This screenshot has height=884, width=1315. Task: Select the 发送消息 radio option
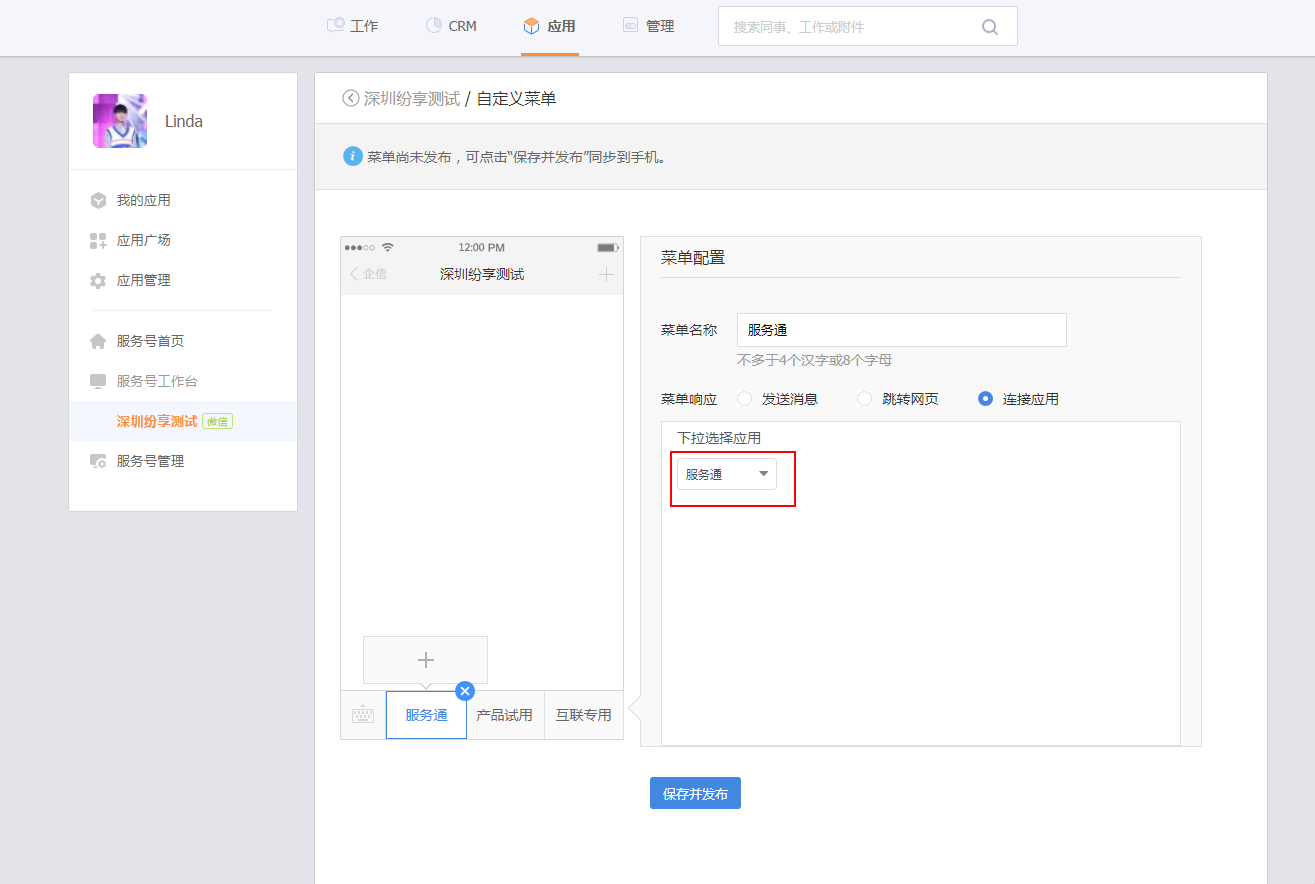(x=745, y=399)
